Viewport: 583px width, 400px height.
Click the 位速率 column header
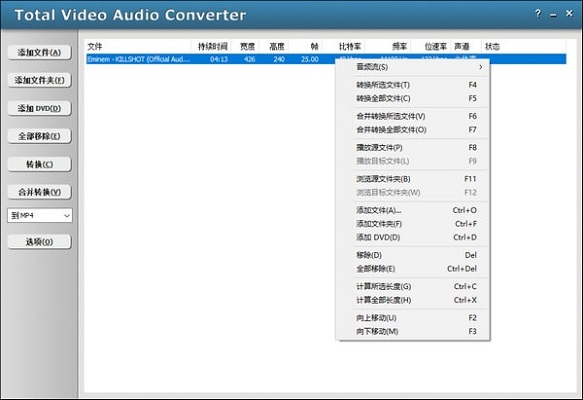click(x=431, y=46)
